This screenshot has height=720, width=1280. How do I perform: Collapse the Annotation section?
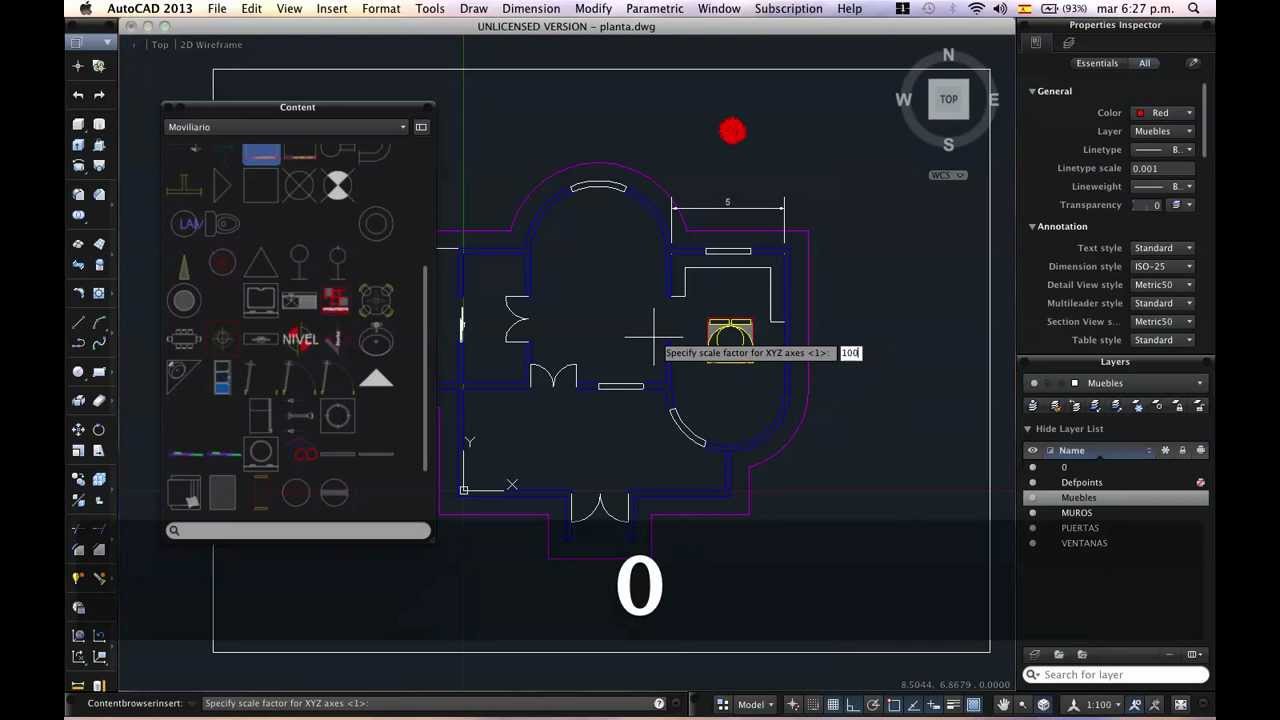pos(1032,227)
